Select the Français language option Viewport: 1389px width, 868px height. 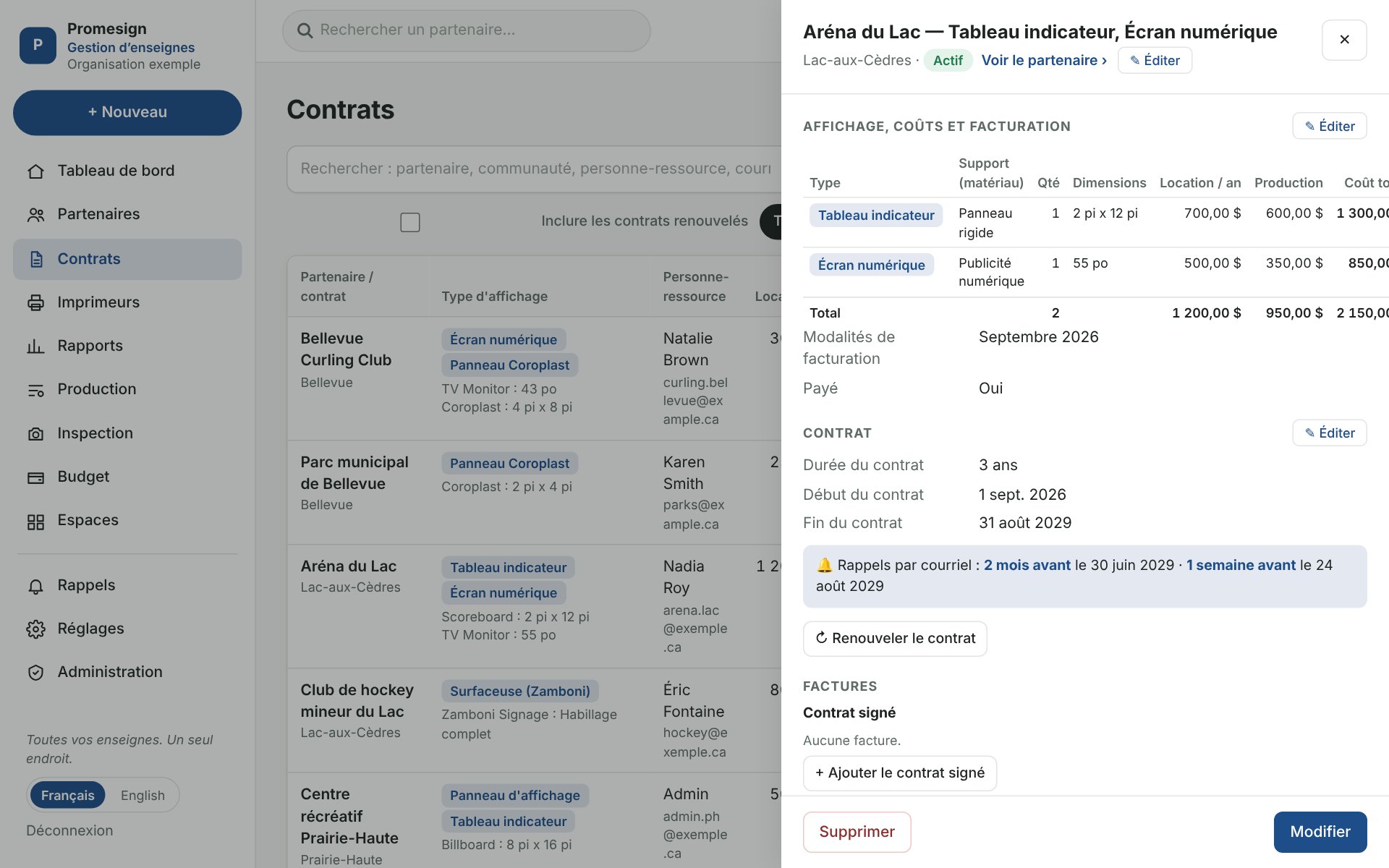(67, 795)
